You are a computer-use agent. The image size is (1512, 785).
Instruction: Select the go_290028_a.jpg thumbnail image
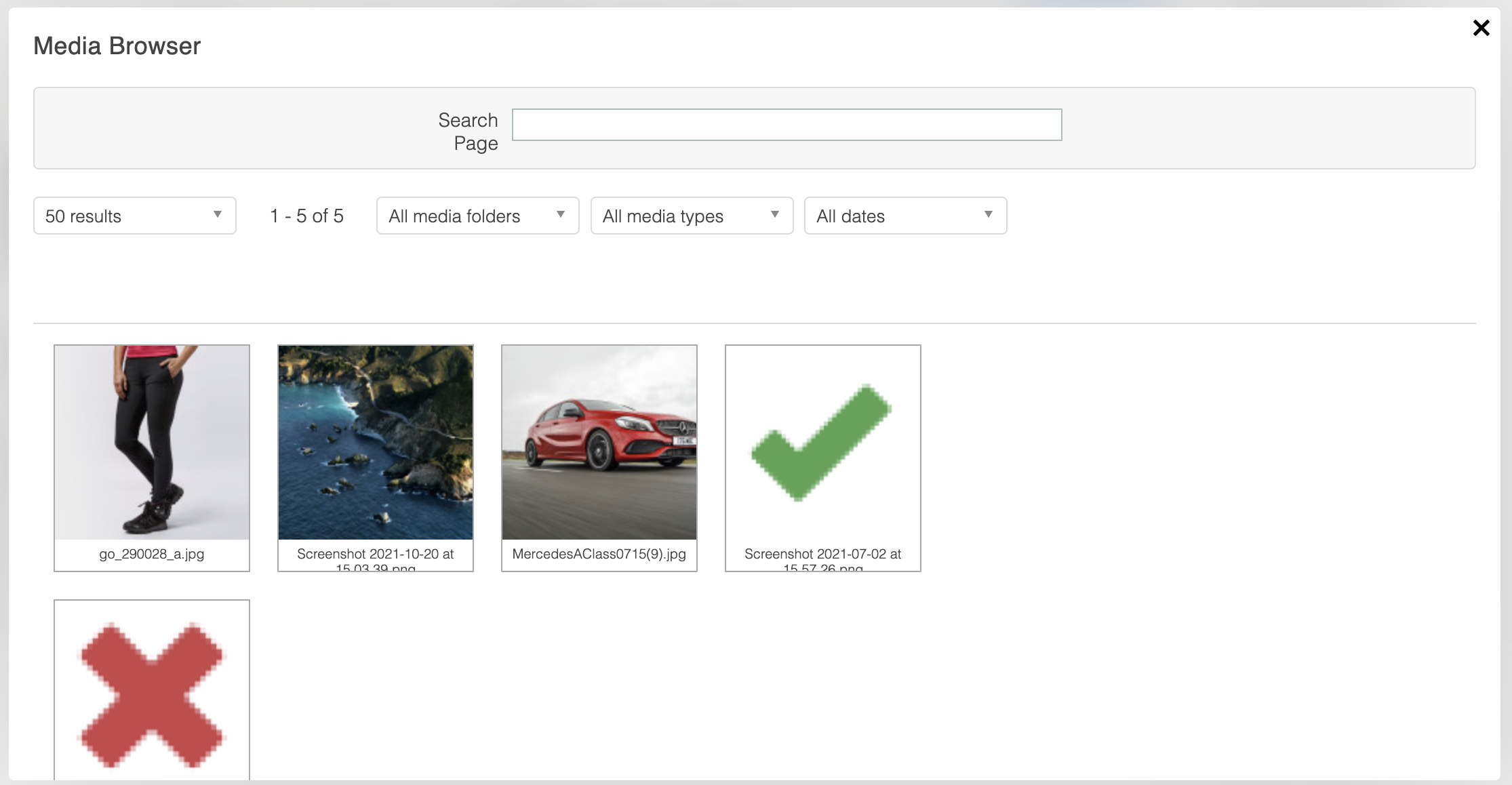[152, 442]
